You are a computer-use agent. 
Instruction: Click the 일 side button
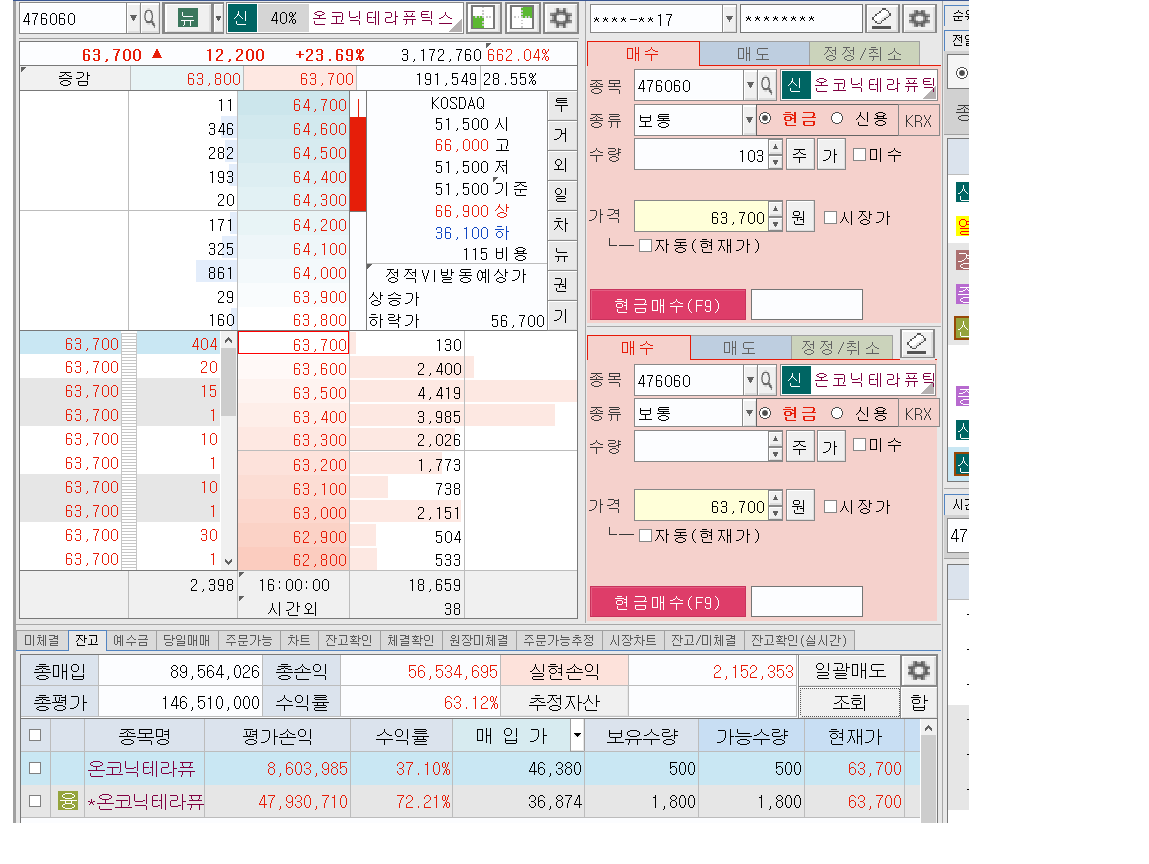[561, 195]
